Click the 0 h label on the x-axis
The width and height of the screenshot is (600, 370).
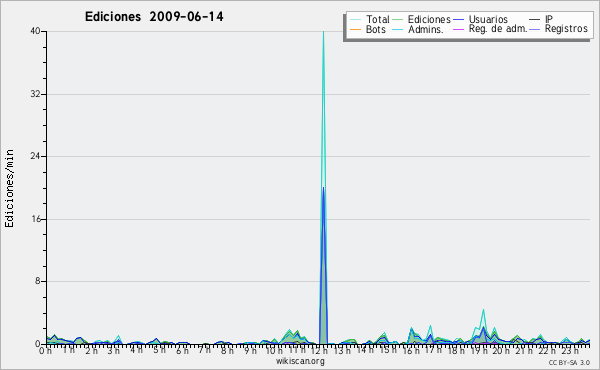tap(46, 350)
